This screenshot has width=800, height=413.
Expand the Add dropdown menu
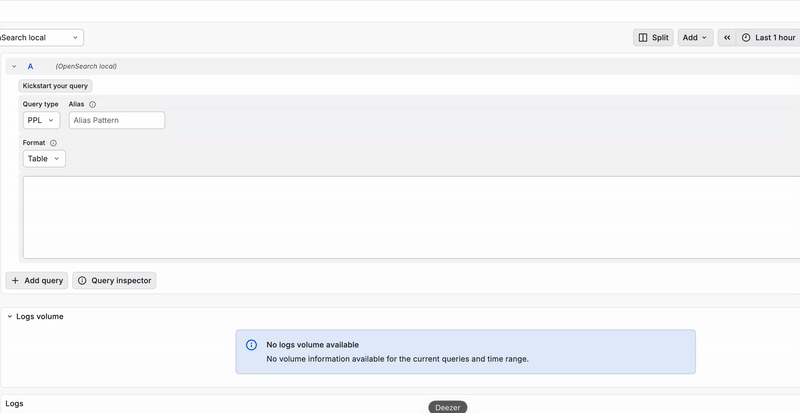pyautogui.click(x=695, y=37)
